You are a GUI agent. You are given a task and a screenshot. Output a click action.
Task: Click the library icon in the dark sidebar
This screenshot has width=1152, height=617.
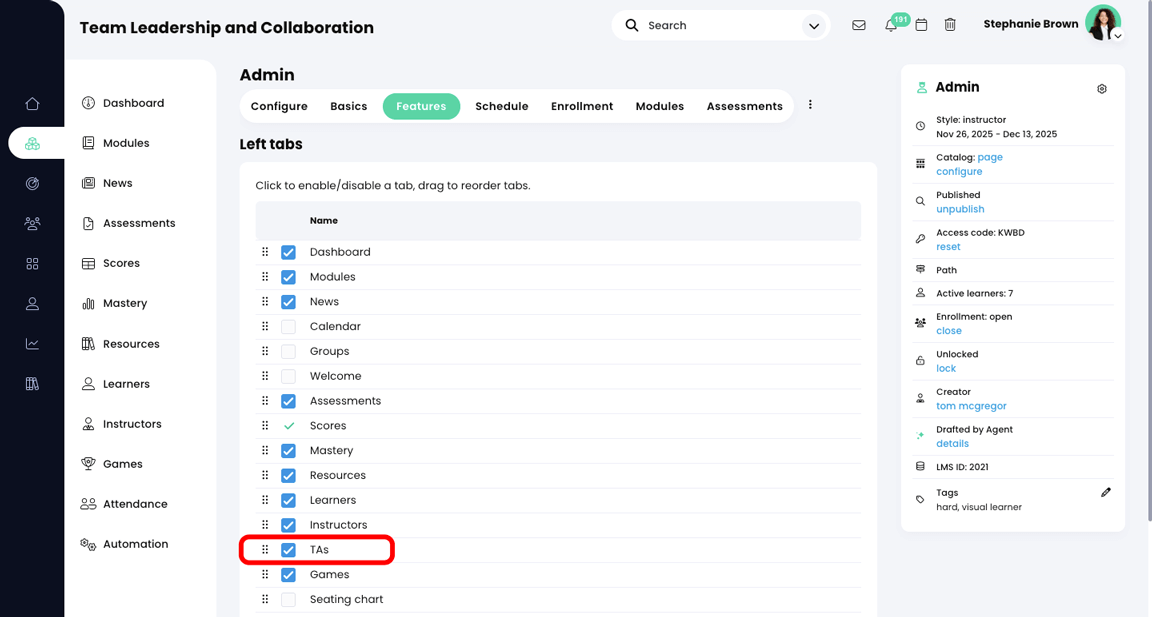point(32,383)
